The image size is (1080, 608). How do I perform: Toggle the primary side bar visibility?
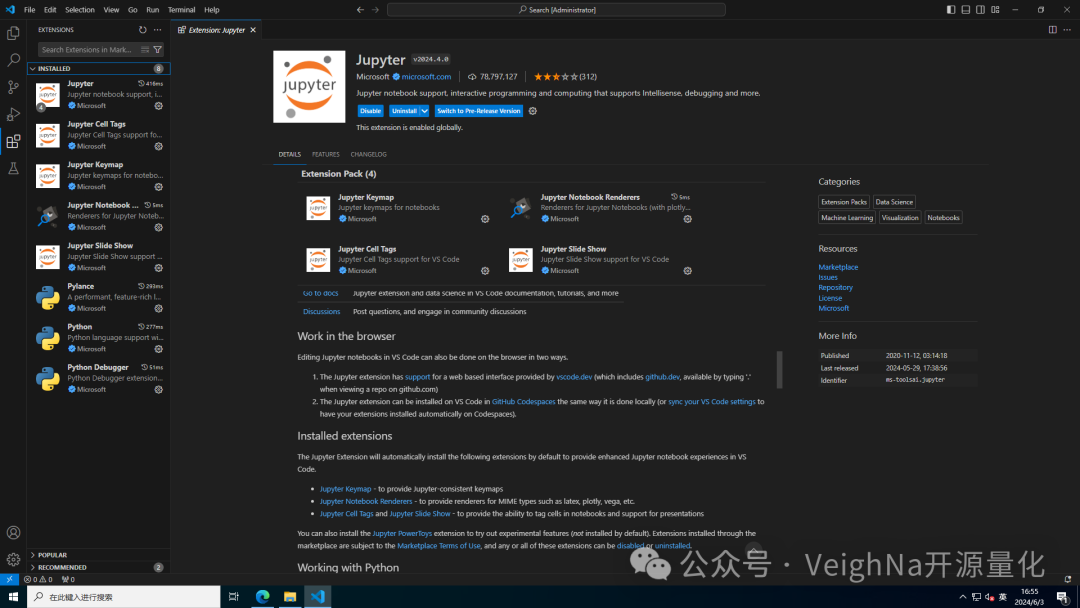pos(951,10)
